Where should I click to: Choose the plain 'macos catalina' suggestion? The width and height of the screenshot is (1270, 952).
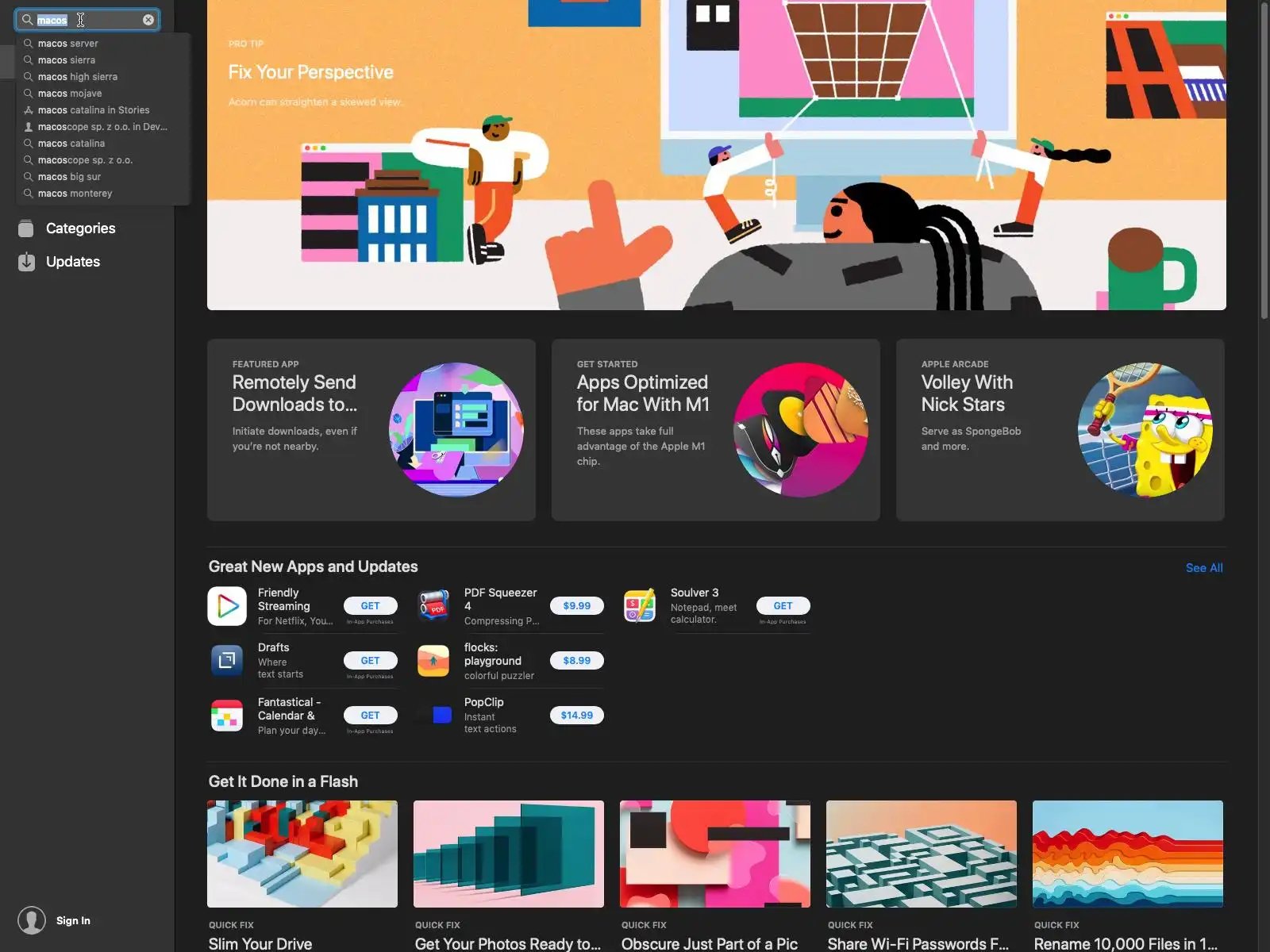103,144
